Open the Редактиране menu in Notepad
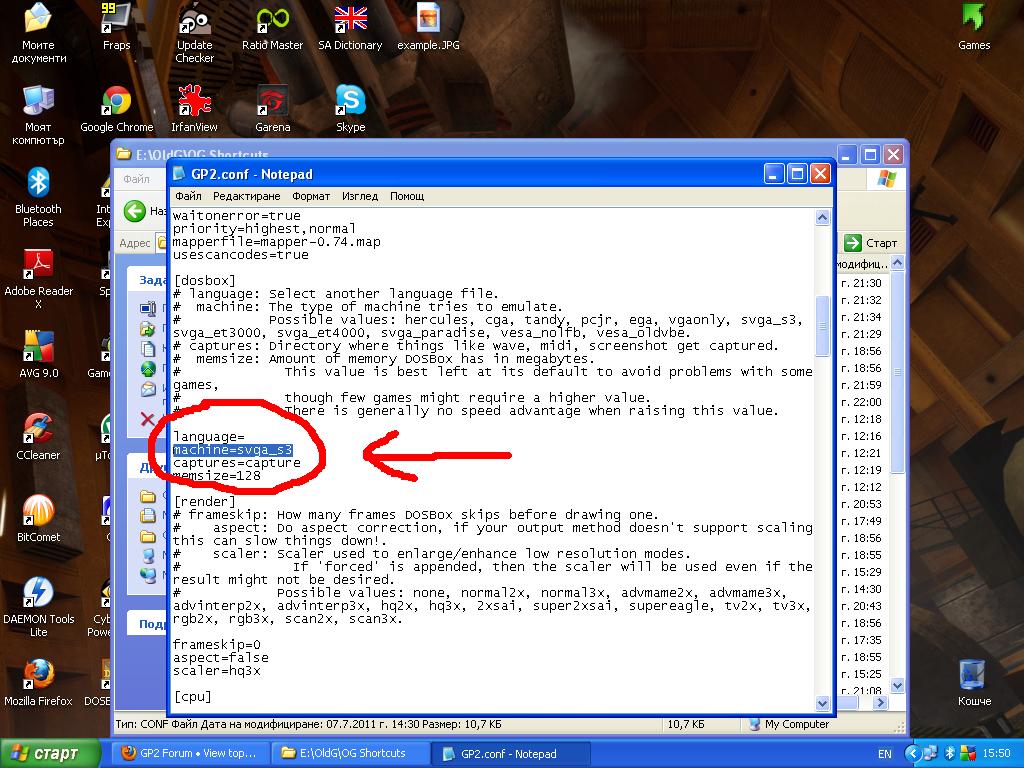The height and width of the screenshot is (768, 1024). pos(246,196)
